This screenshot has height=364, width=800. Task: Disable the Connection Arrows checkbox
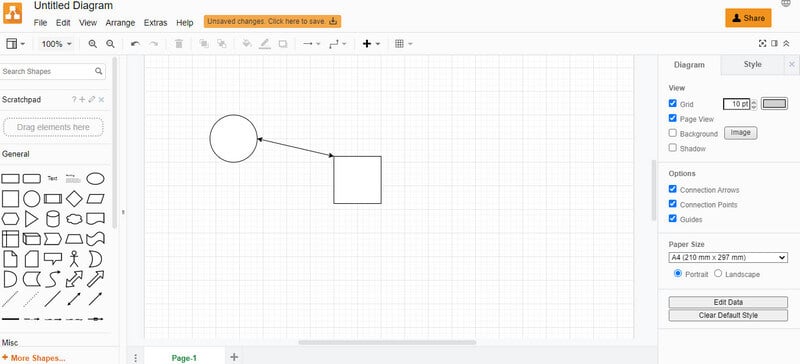672,189
